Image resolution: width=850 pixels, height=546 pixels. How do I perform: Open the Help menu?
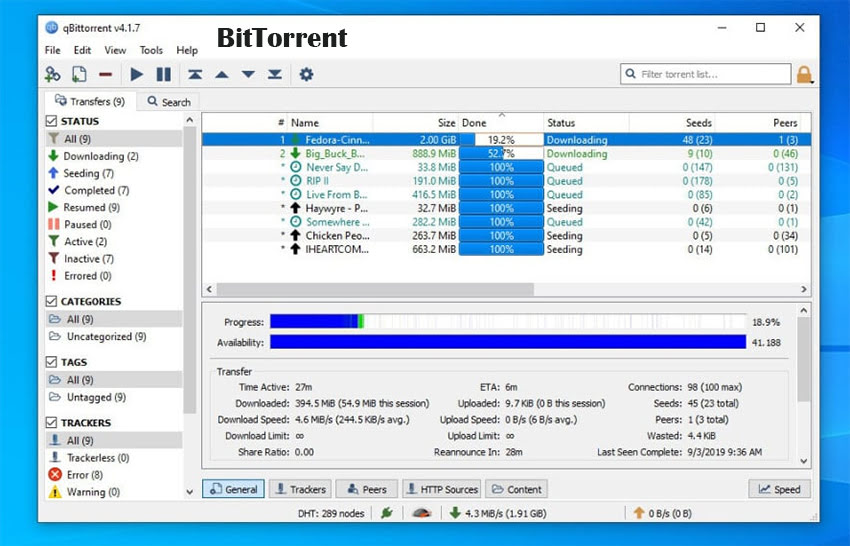(187, 50)
